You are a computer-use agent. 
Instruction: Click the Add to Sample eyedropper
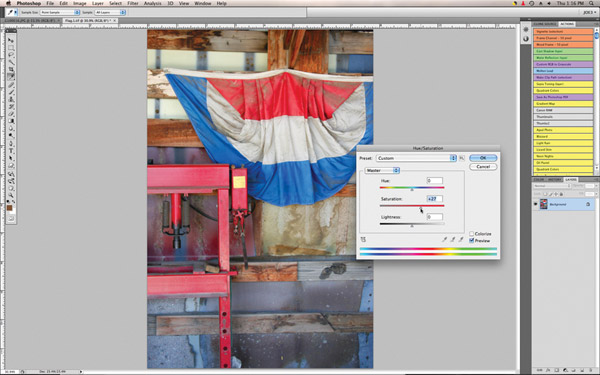(x=453, y=240)
